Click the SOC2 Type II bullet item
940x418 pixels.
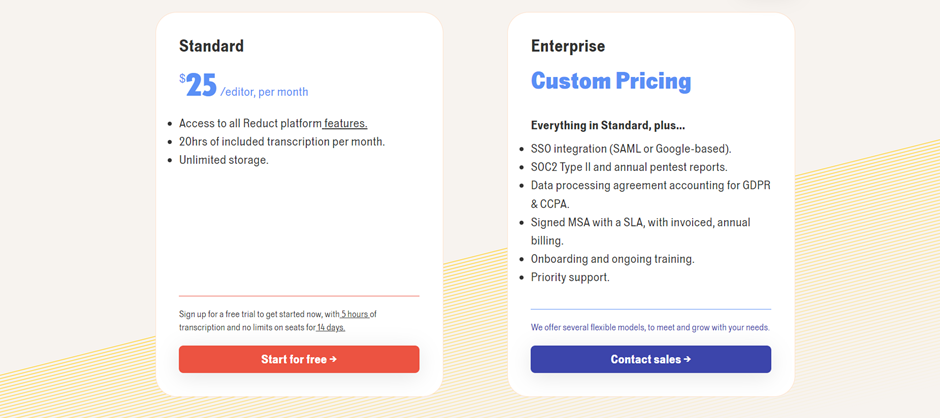click(x=629, y=167)
